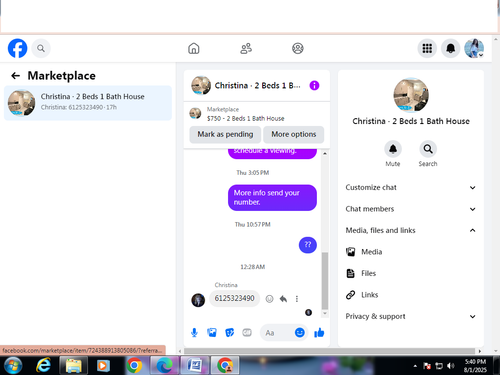Click the large listing photo in info panel
The height and width of the screenshot is (375, 500).
point(411,95)
